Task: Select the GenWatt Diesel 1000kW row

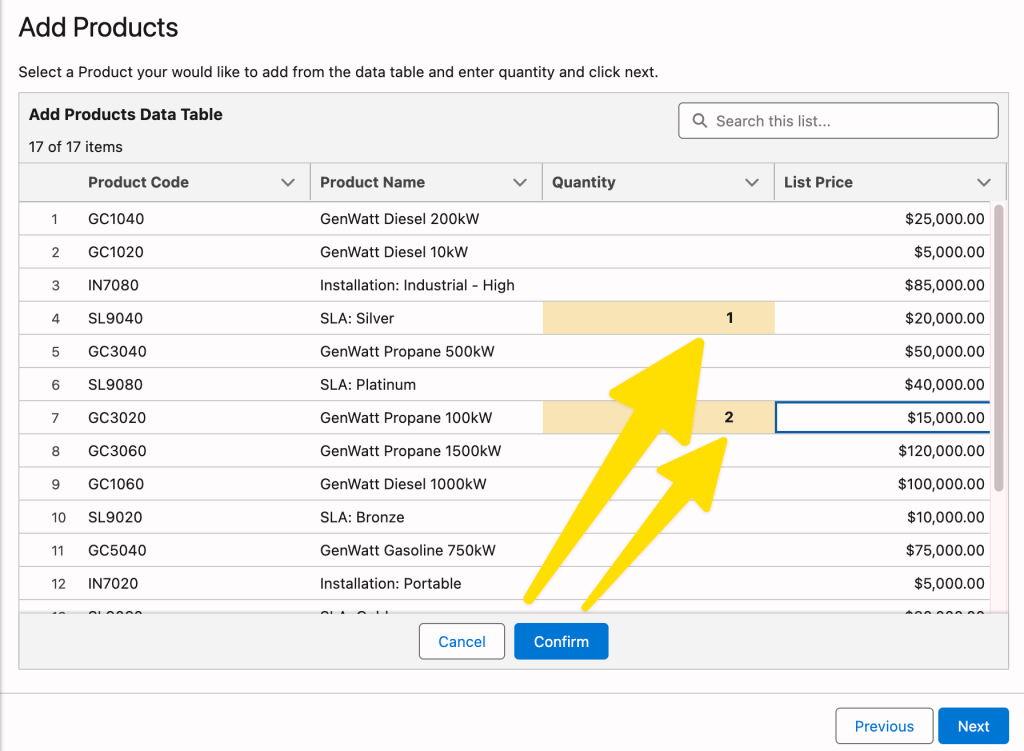Action: [x=400, y=484]
